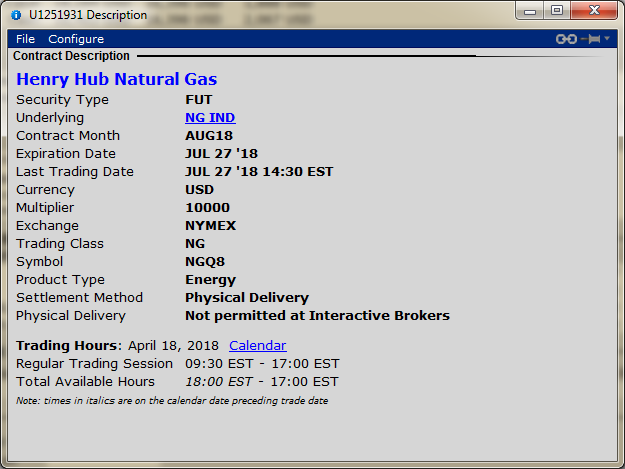Image resolution: width=625 pixels, height=469 pixels.
Task: Click 'Not permitted at Interactive Brokers' text
Action: 317,316
